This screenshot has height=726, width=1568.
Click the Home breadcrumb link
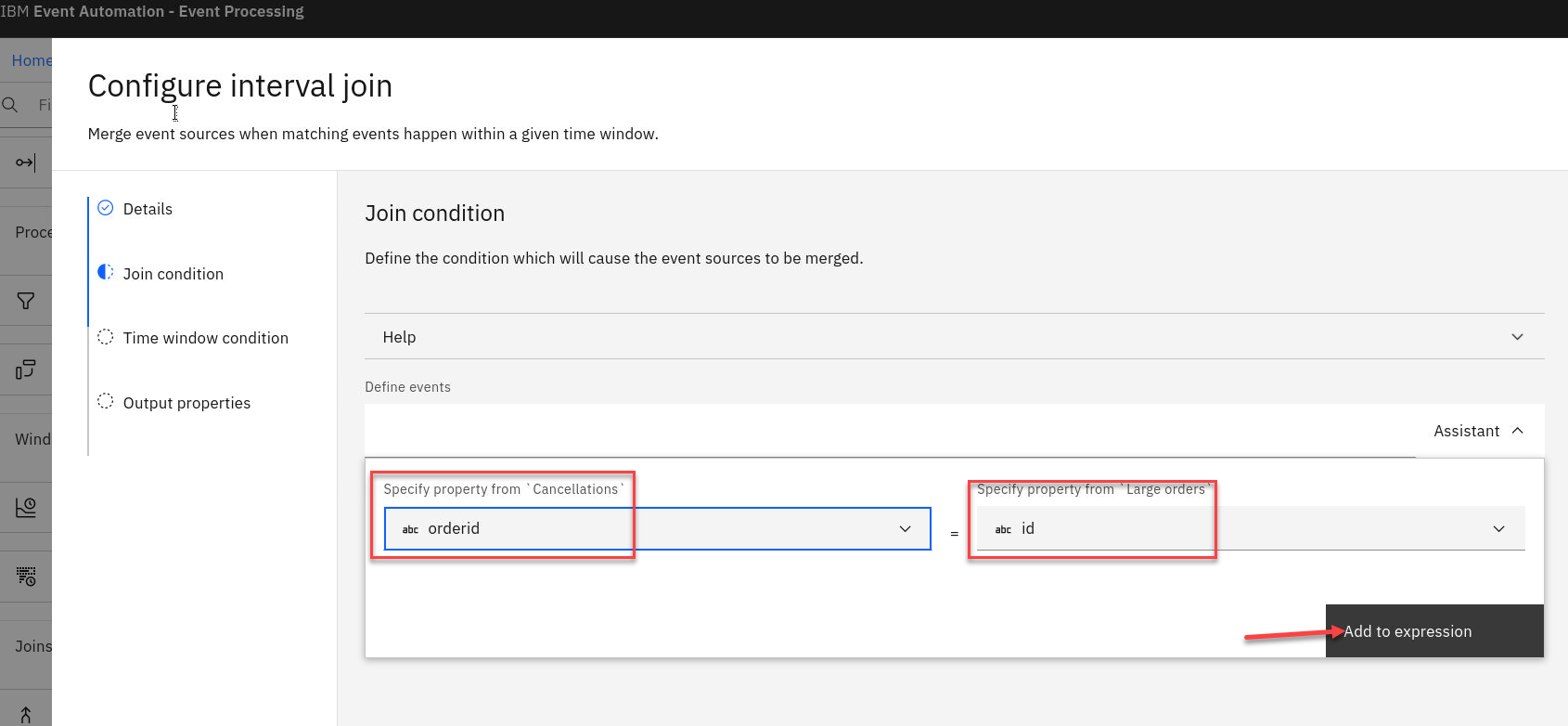pyautogui.click(x=32, y=60)
